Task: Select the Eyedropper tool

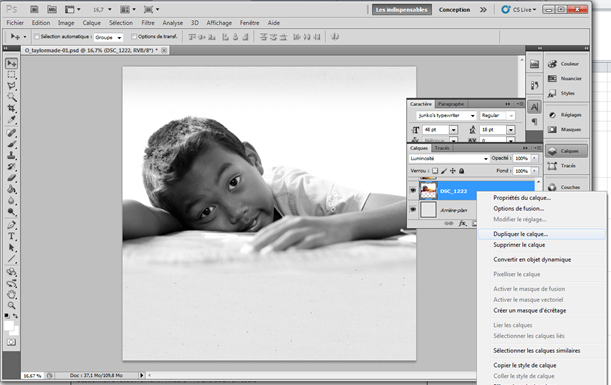Action: (11, 120)
